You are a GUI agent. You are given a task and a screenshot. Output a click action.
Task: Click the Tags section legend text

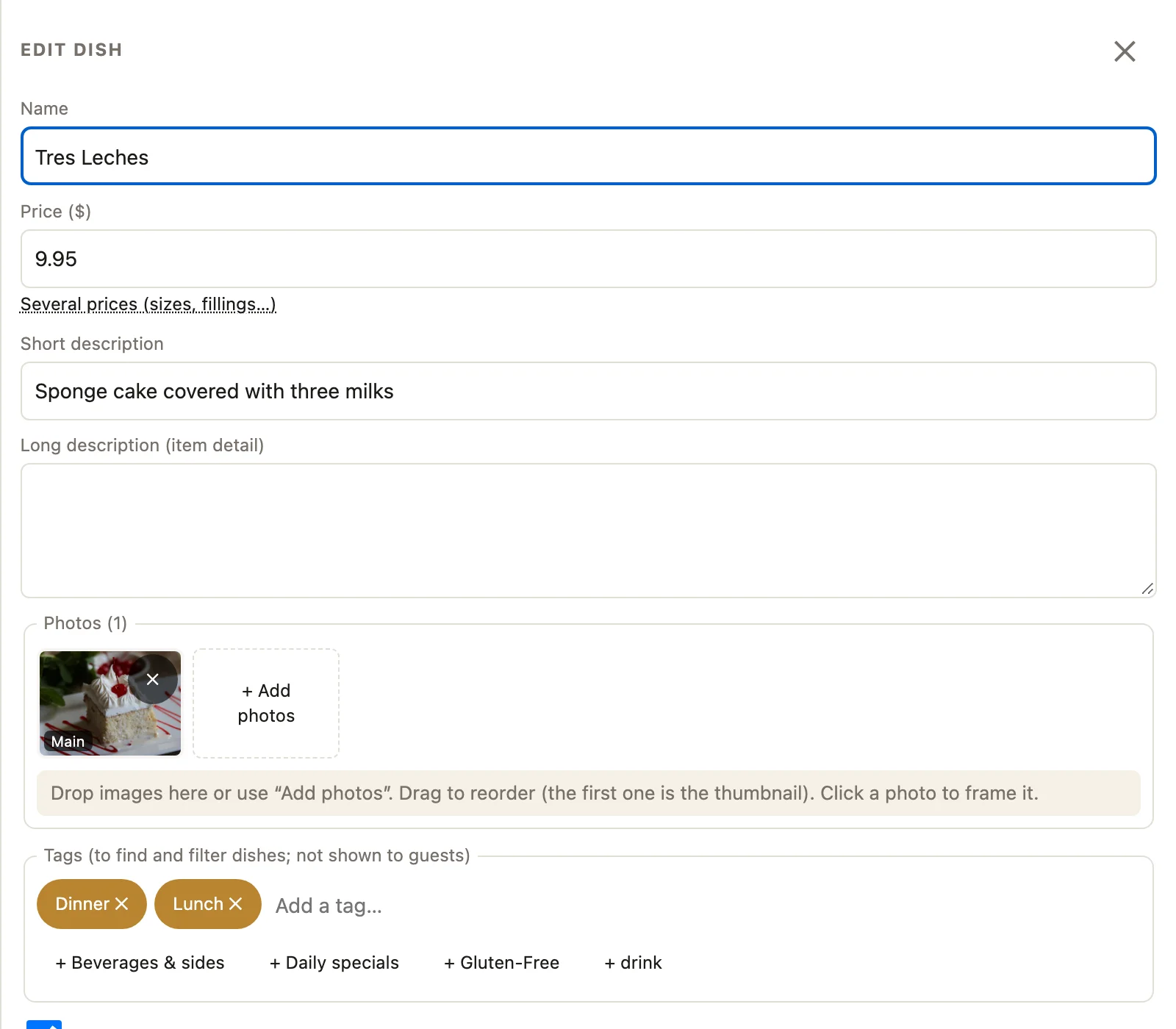(257, 856)
